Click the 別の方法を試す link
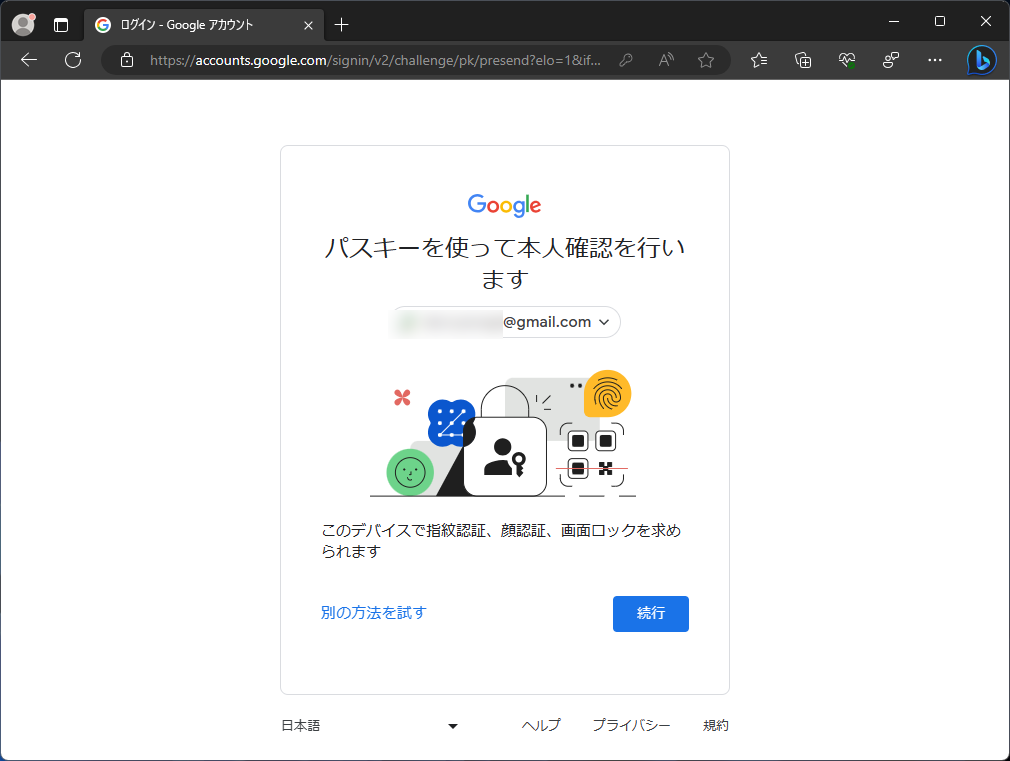 (x=373, y=613)
